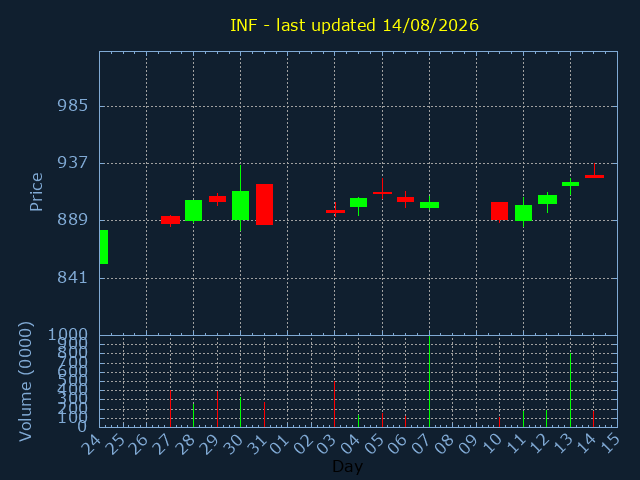Viewport: 640px width, 480px height.
Task: Select the Day axis title
Action: point(347,466)
